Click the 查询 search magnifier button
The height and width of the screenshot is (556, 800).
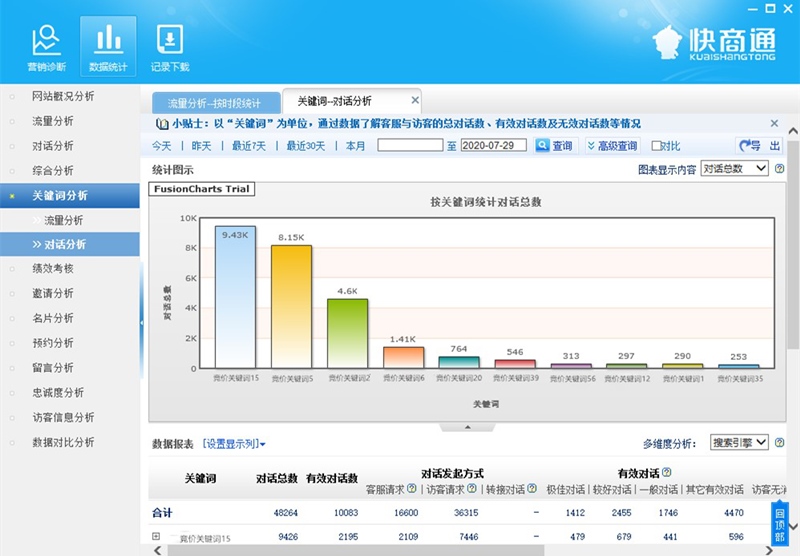tap(555, 146)
